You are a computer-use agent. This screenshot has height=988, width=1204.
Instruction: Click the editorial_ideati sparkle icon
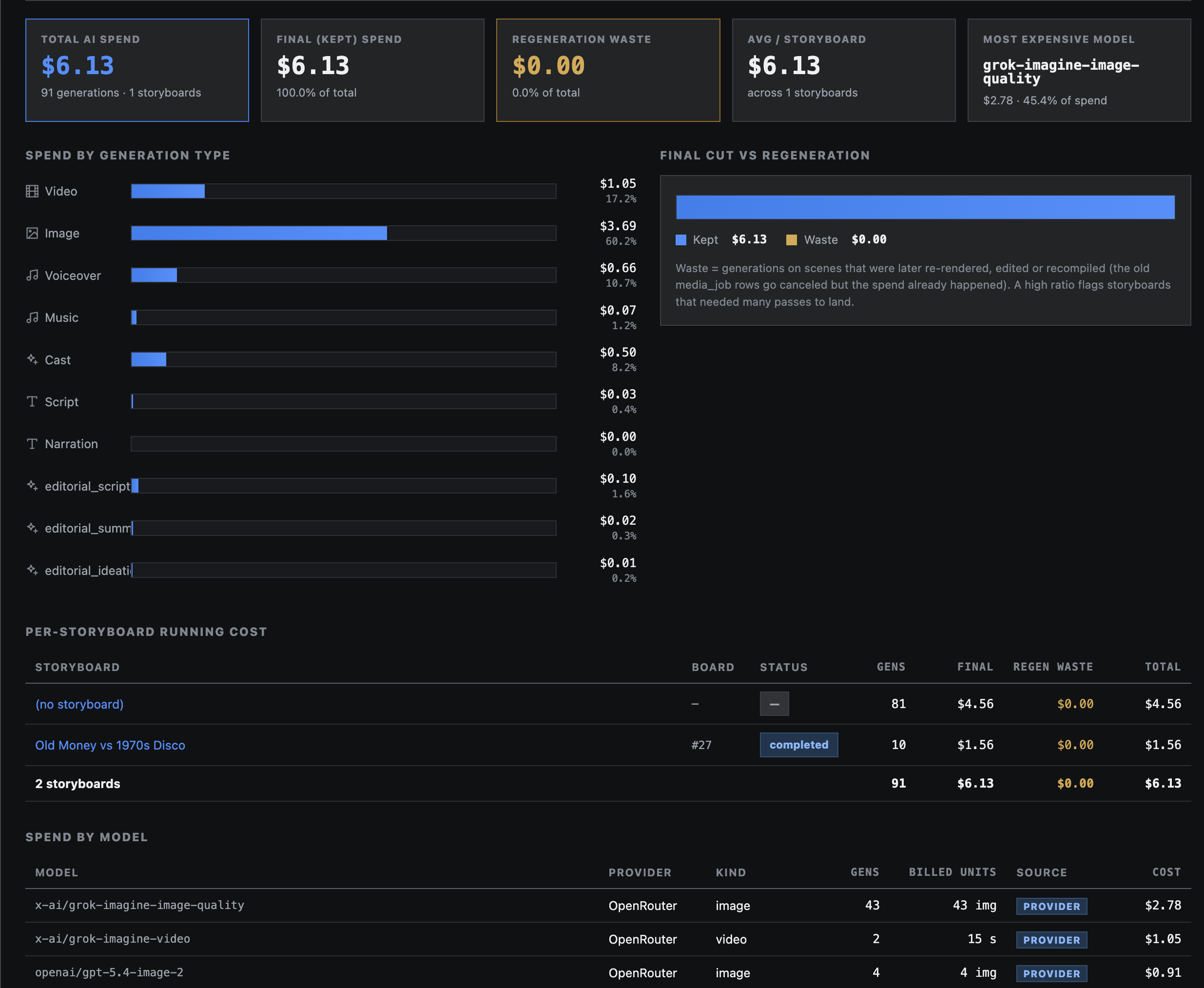[x=32, y=570]
